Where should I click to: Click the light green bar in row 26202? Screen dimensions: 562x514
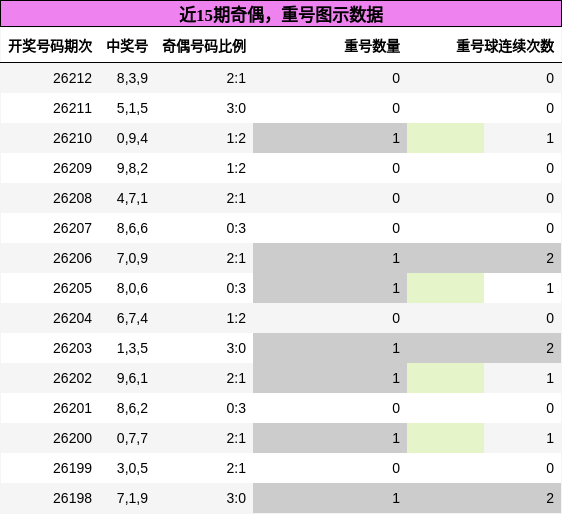[445, 378]
